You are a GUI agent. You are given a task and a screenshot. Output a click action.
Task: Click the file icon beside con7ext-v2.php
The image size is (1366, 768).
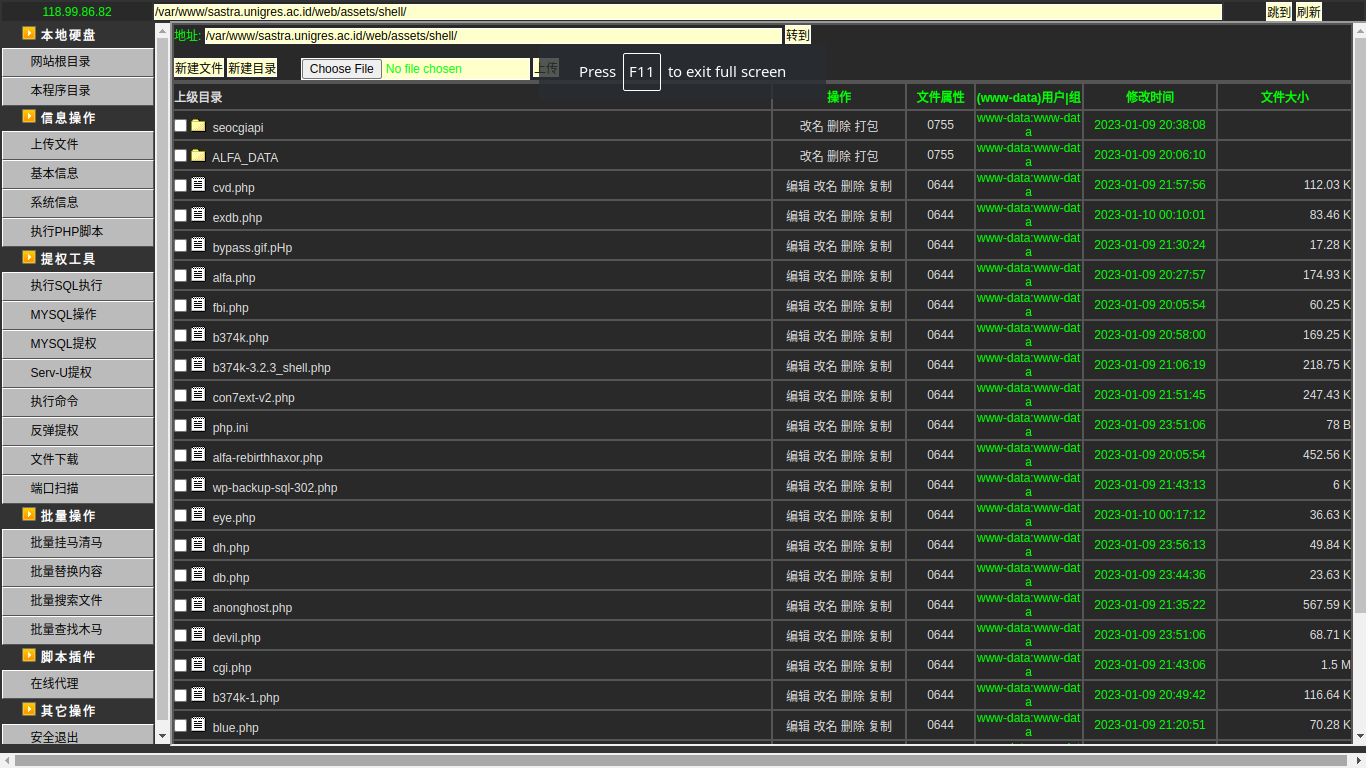click(198, 395)
